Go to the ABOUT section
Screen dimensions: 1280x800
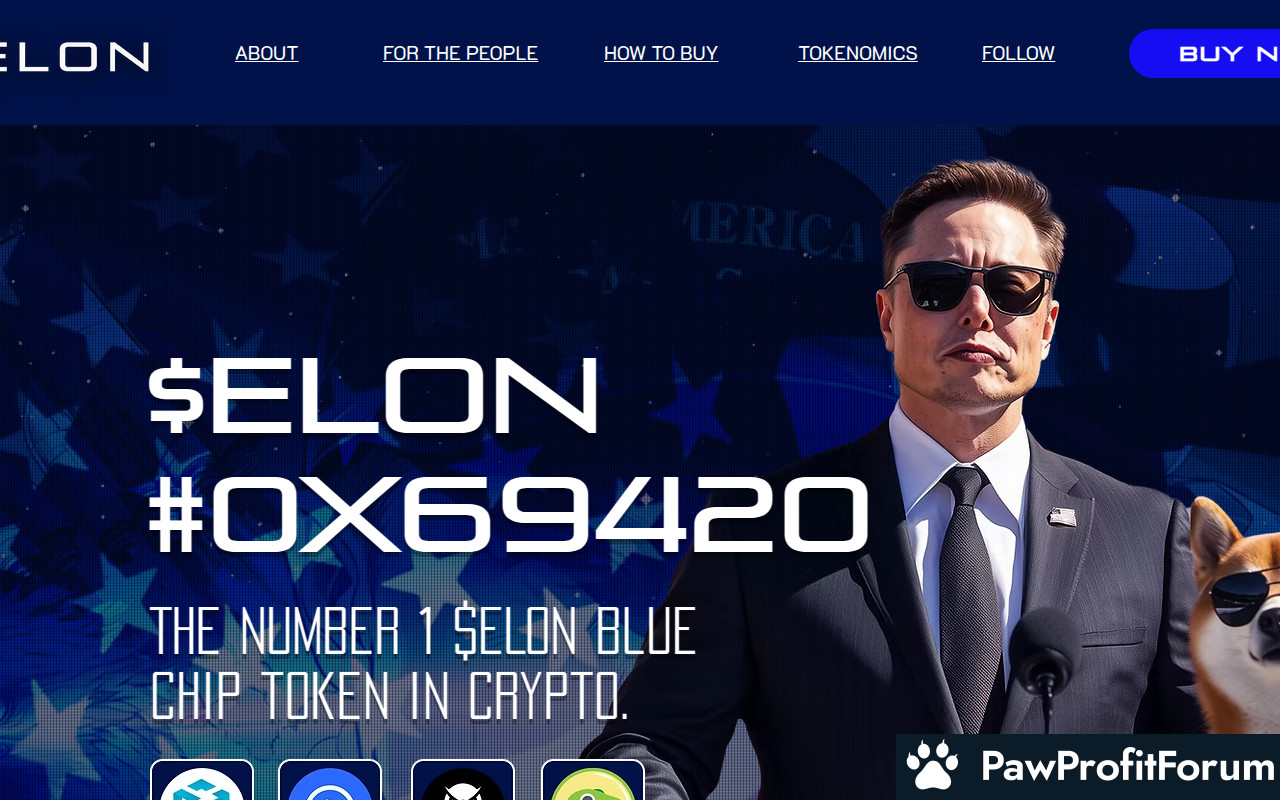pyautogui.click(x=266, y=53)
